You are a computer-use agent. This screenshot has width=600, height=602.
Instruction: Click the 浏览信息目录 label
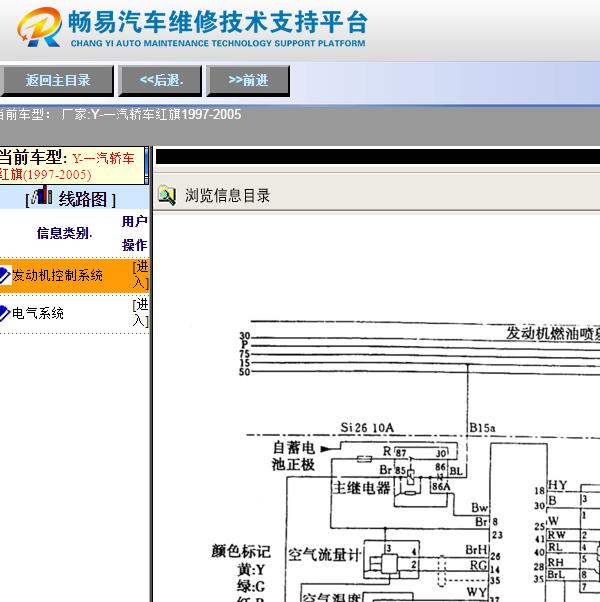tap(227, 195)
